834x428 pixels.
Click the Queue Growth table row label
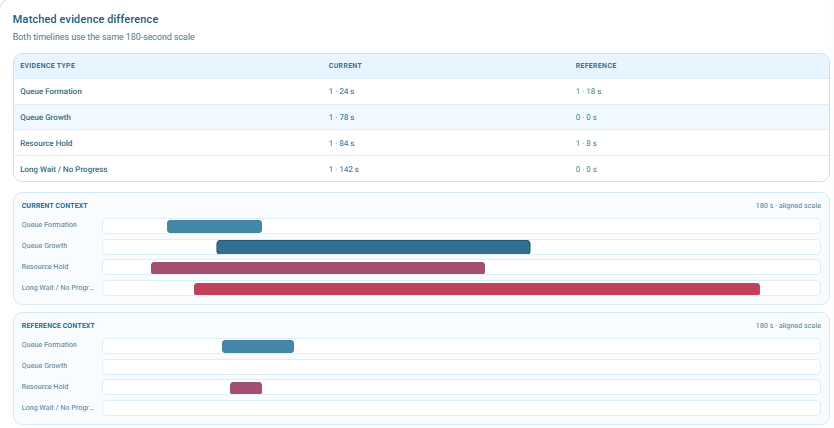[x=46, y=118]
